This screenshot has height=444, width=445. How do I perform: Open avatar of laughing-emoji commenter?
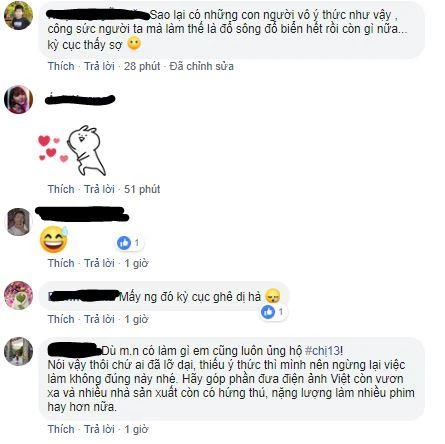coord(18,222)
